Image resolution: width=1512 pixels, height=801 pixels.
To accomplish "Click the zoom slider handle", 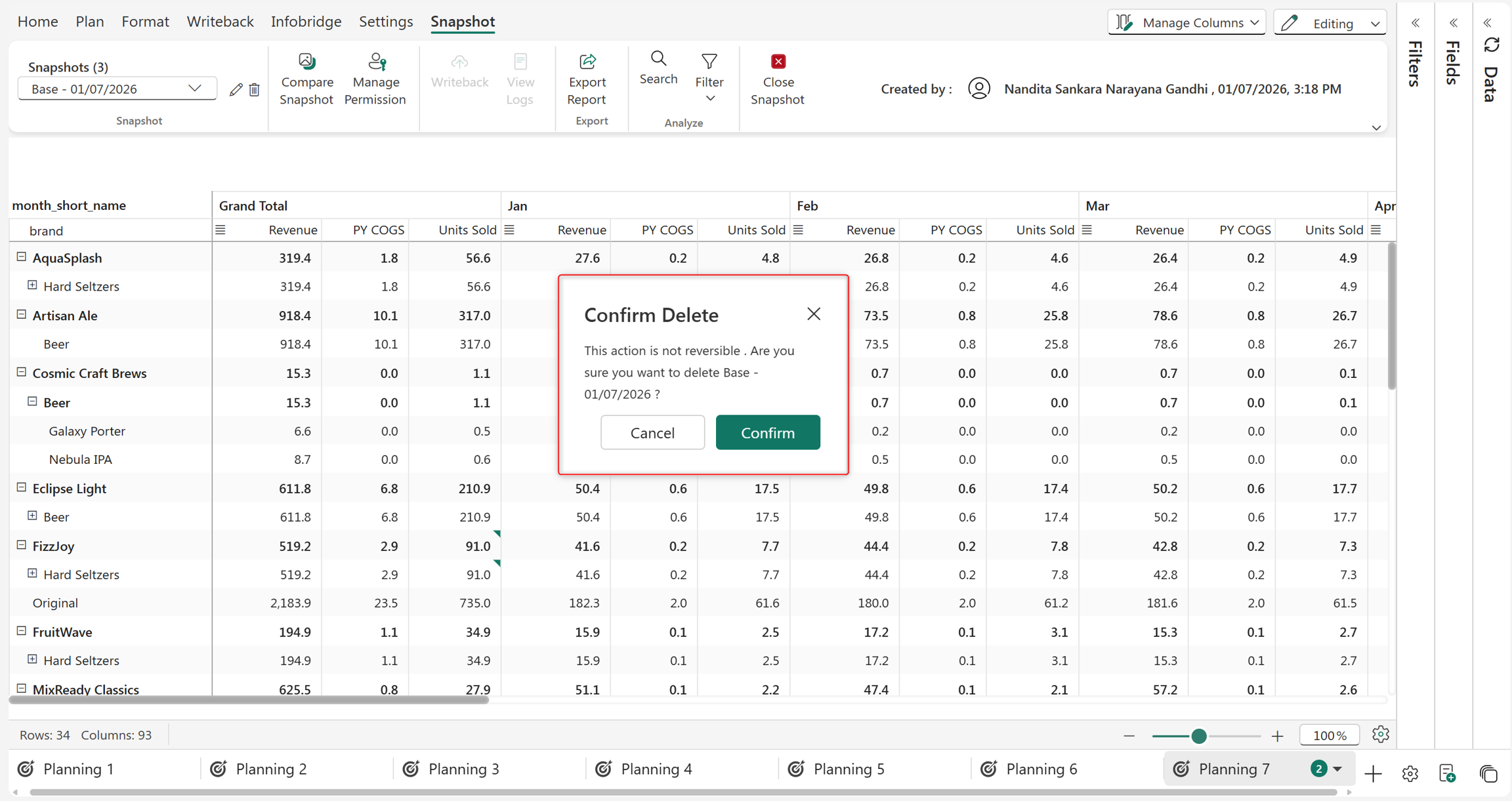I will [x=1199, y=736].
